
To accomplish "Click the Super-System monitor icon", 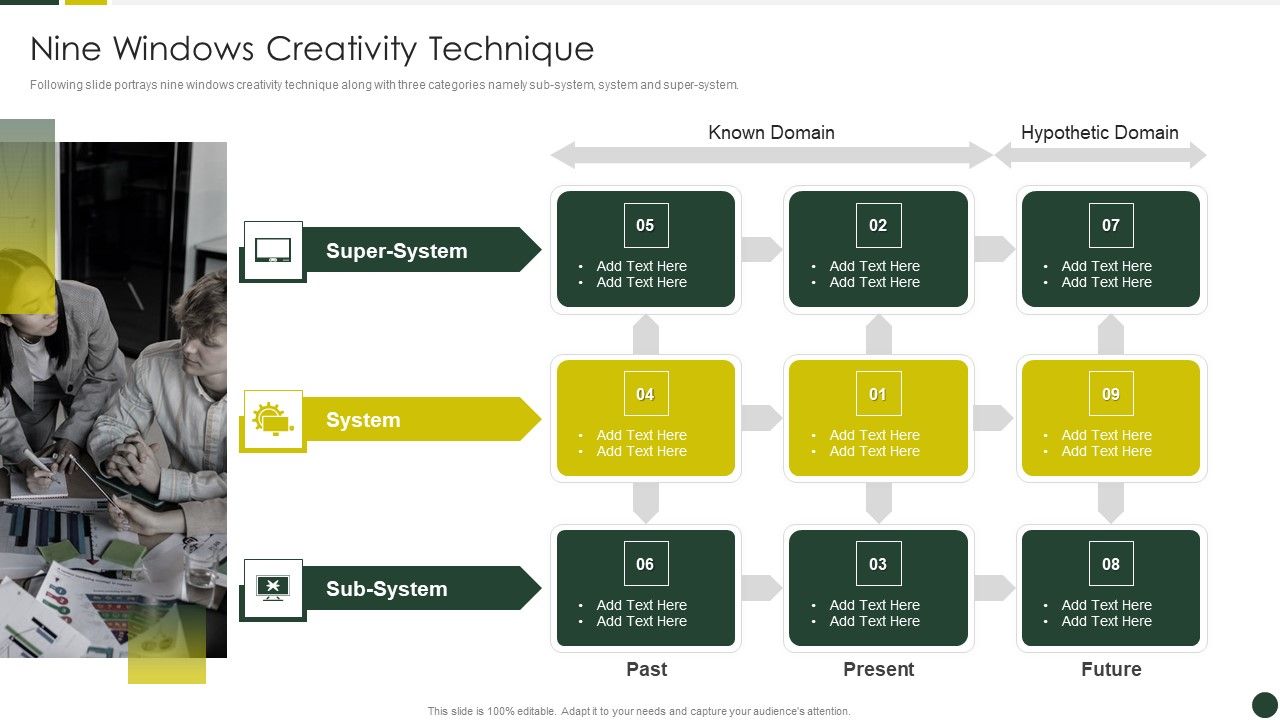I will coord(273,250).
